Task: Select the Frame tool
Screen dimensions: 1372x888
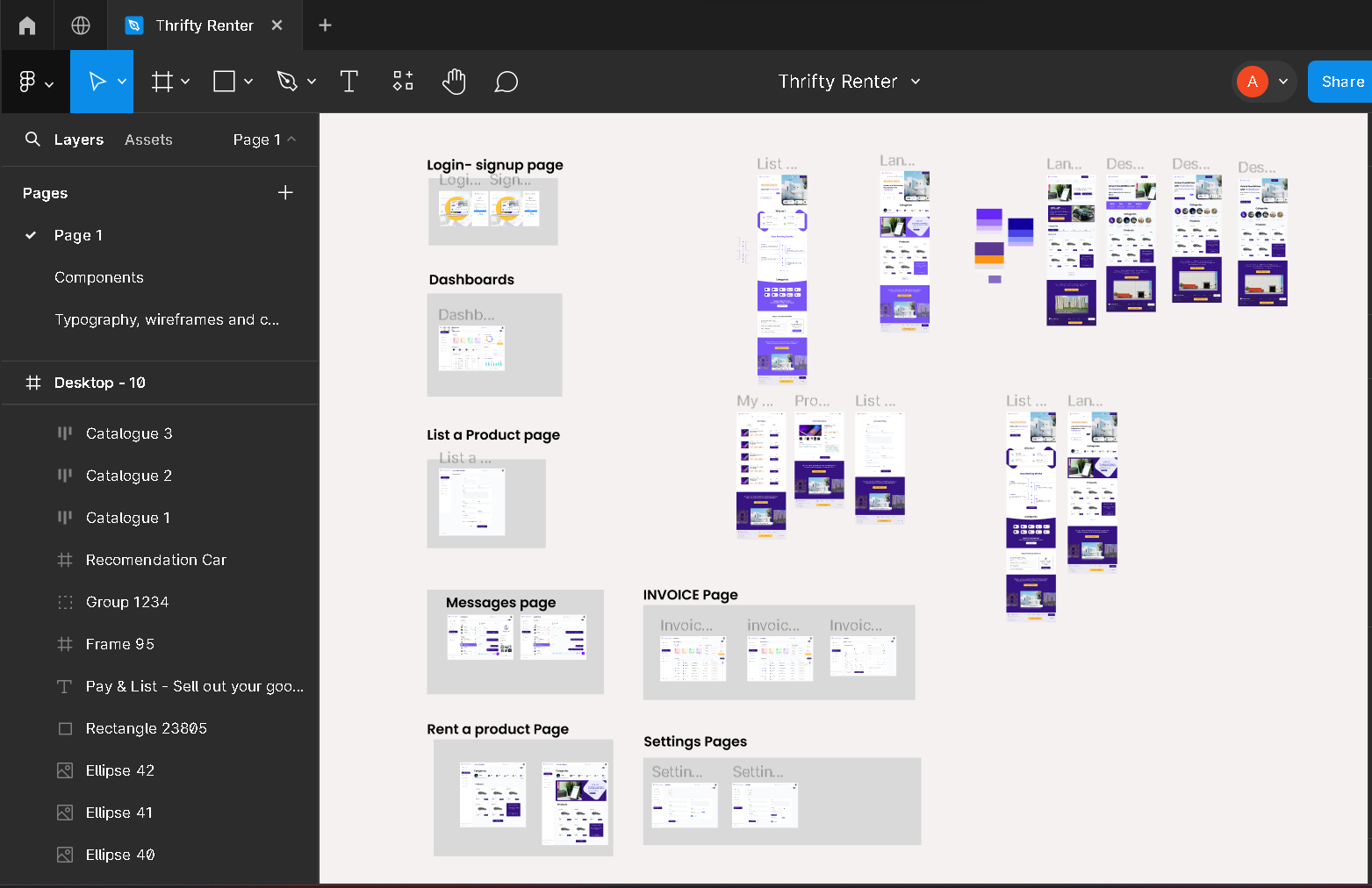Action: click(x=162, y=81)
